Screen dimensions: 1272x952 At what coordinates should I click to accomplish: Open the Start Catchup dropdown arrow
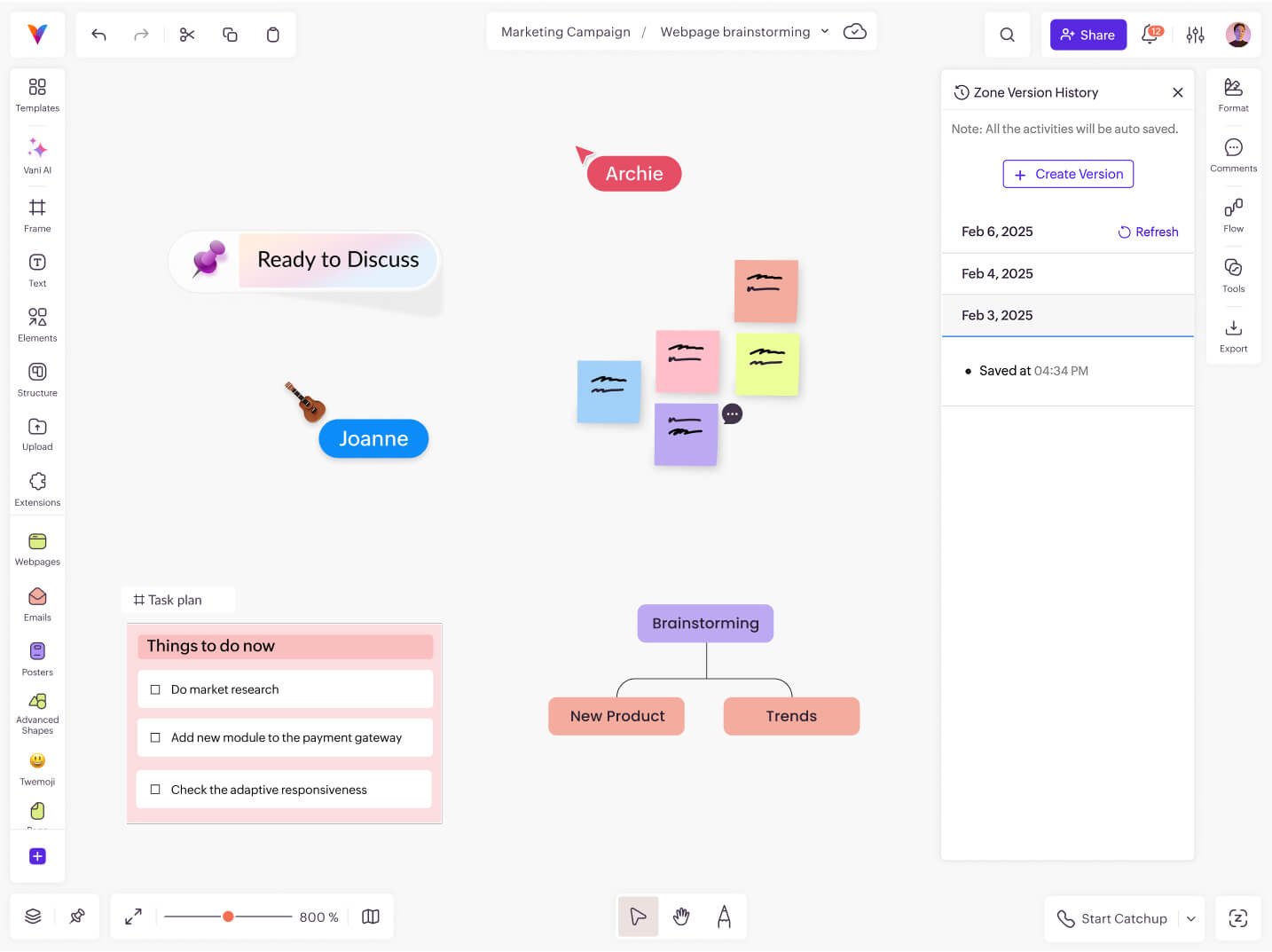tap(1190, 918)
